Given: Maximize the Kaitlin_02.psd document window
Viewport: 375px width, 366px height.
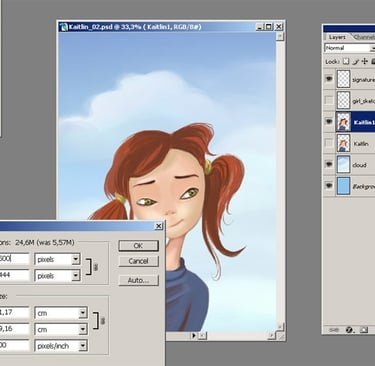Looking at the screenshot, I should 269,27.
